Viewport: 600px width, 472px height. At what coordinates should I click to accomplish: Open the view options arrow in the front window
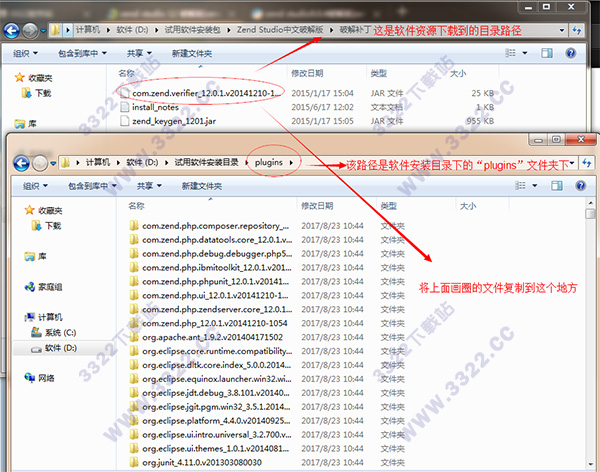coord(535,186)
